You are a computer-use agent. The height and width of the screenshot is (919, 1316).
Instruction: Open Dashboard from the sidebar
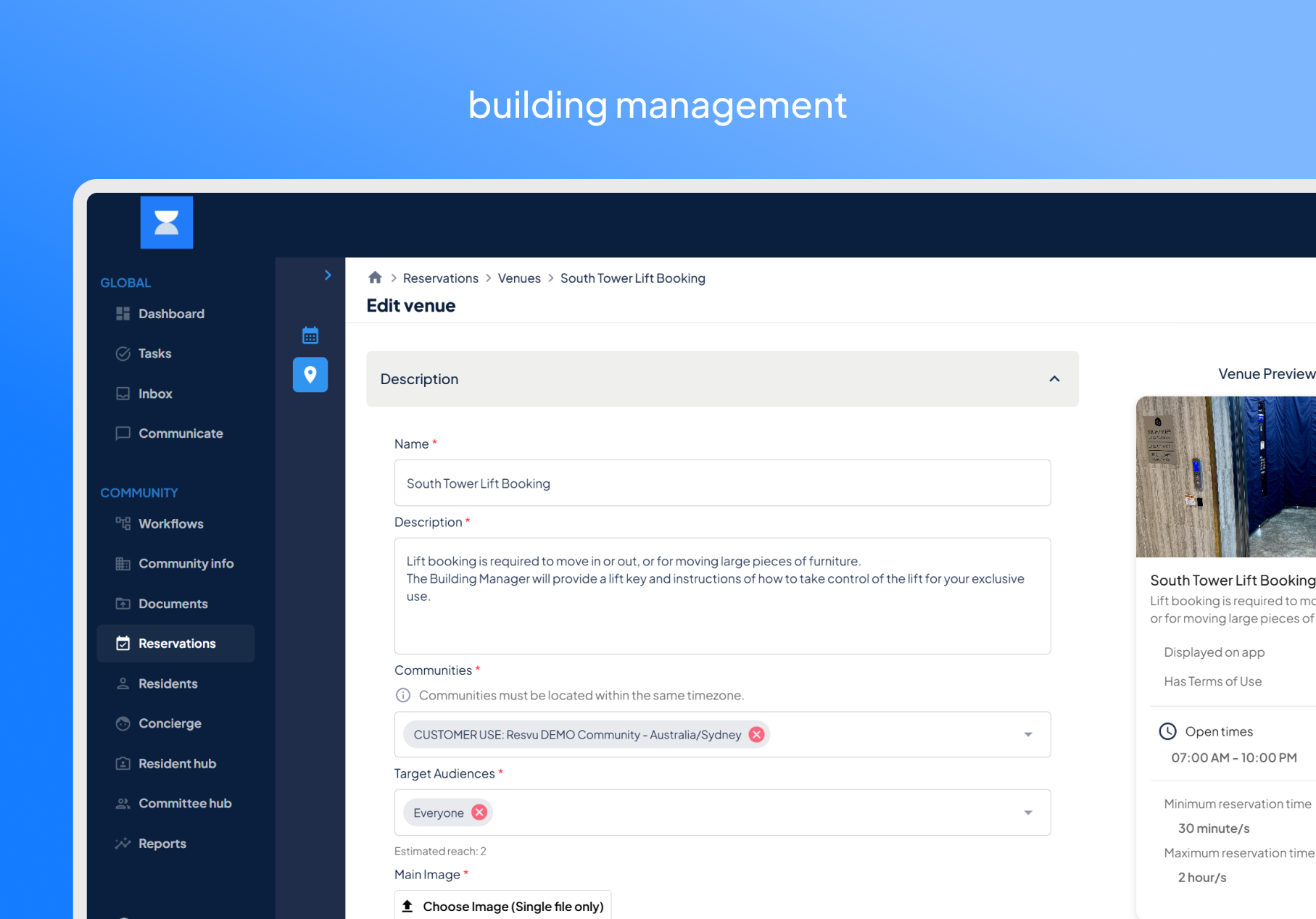click(x=171, y=314)
